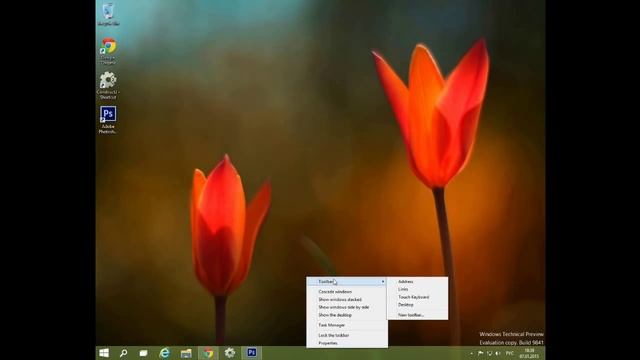640x360 pixels.
Task: Click the volume speaker tray icon
Action: pos(498,353)
